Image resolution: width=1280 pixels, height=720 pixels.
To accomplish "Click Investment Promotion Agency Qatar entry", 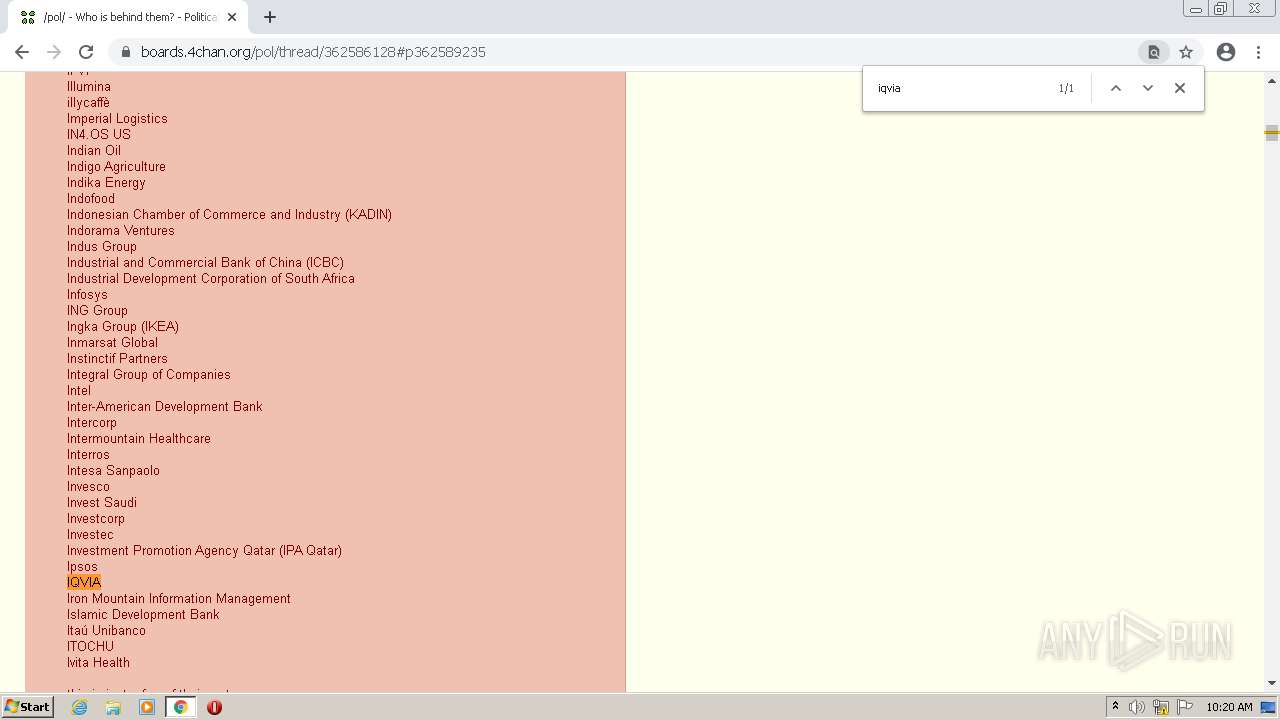I will click(x=204, y=550).
